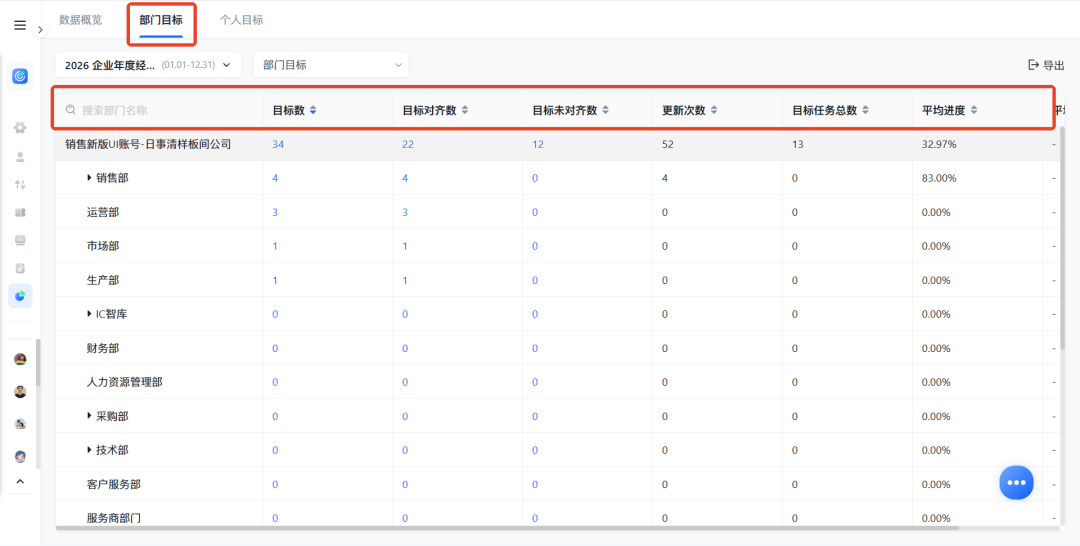The image size is (1080, 546).
Task: Select the 销售新版UI账号-日事清样板间公司 row name
Action: [x=148, y=145]
